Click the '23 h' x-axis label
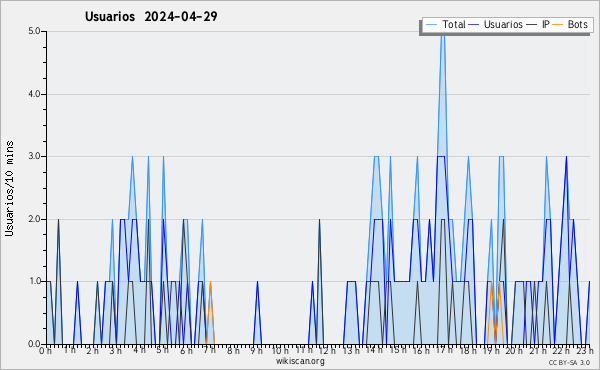This screenshot has width=600, height=370. point(585,351)
